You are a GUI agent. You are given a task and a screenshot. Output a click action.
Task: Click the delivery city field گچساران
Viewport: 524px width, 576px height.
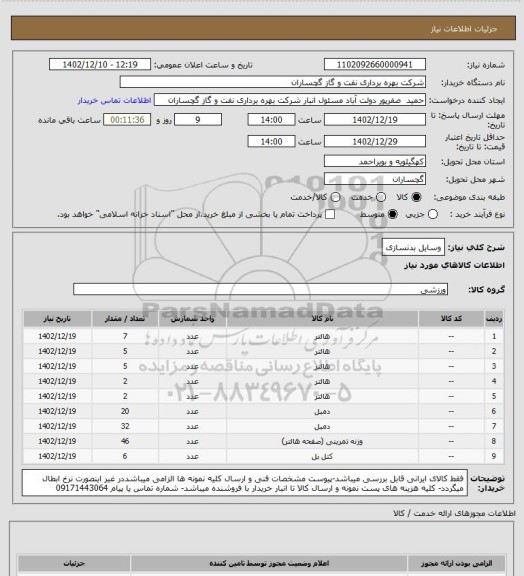click(x=375, y=179)
